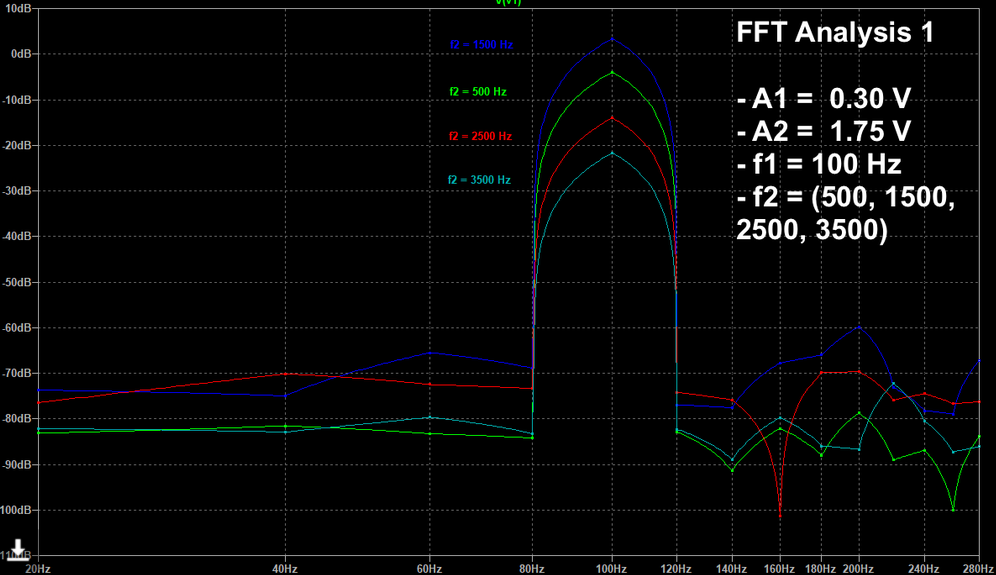Select the blue label 'f2 = 1500 Hz'
Image resolution: width=996 pixels, height=575 pixels.
click(x=481, y=44)
